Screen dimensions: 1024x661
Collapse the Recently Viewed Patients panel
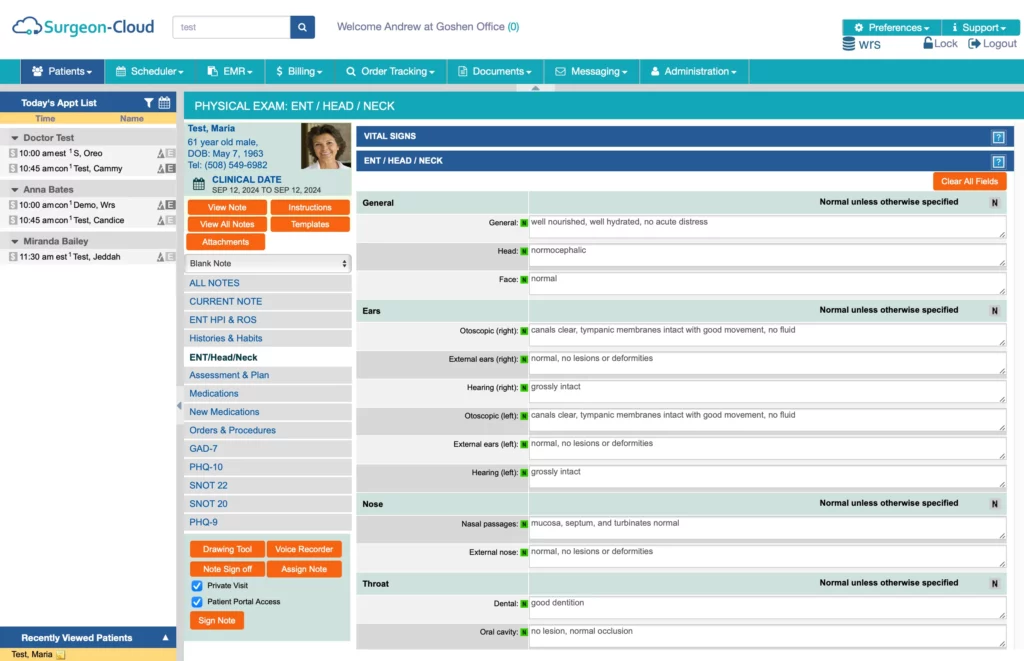tap(166, 638)
